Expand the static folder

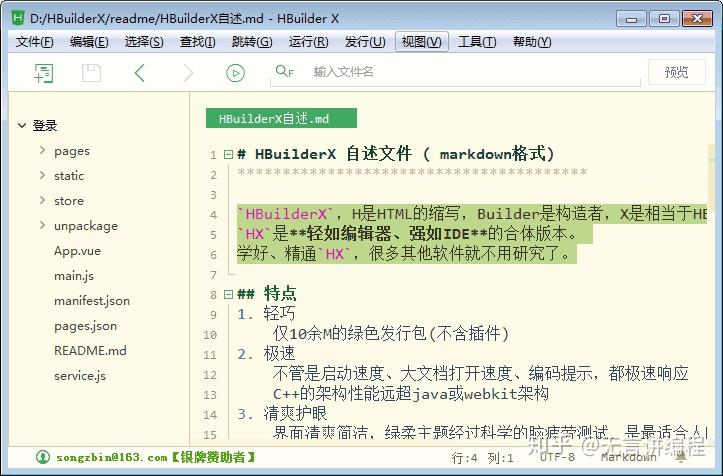tap(42, 175)
